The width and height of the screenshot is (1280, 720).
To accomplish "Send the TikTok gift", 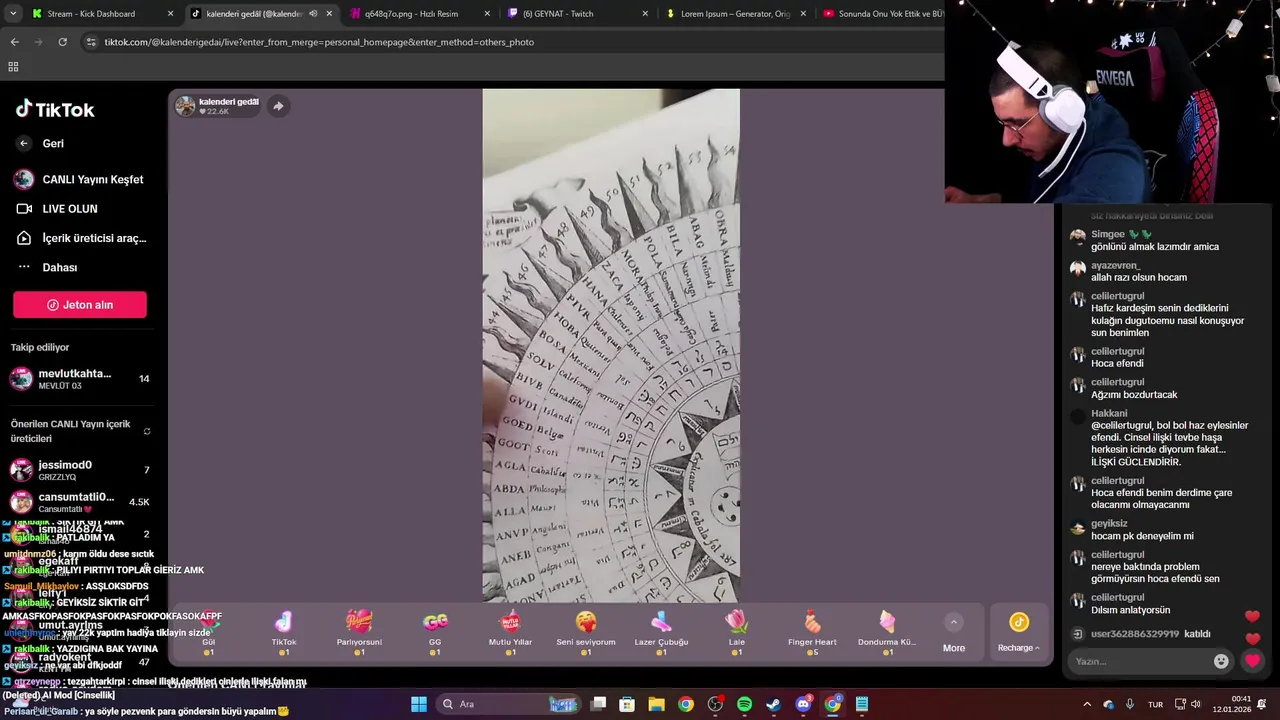I will coord(284,632).
